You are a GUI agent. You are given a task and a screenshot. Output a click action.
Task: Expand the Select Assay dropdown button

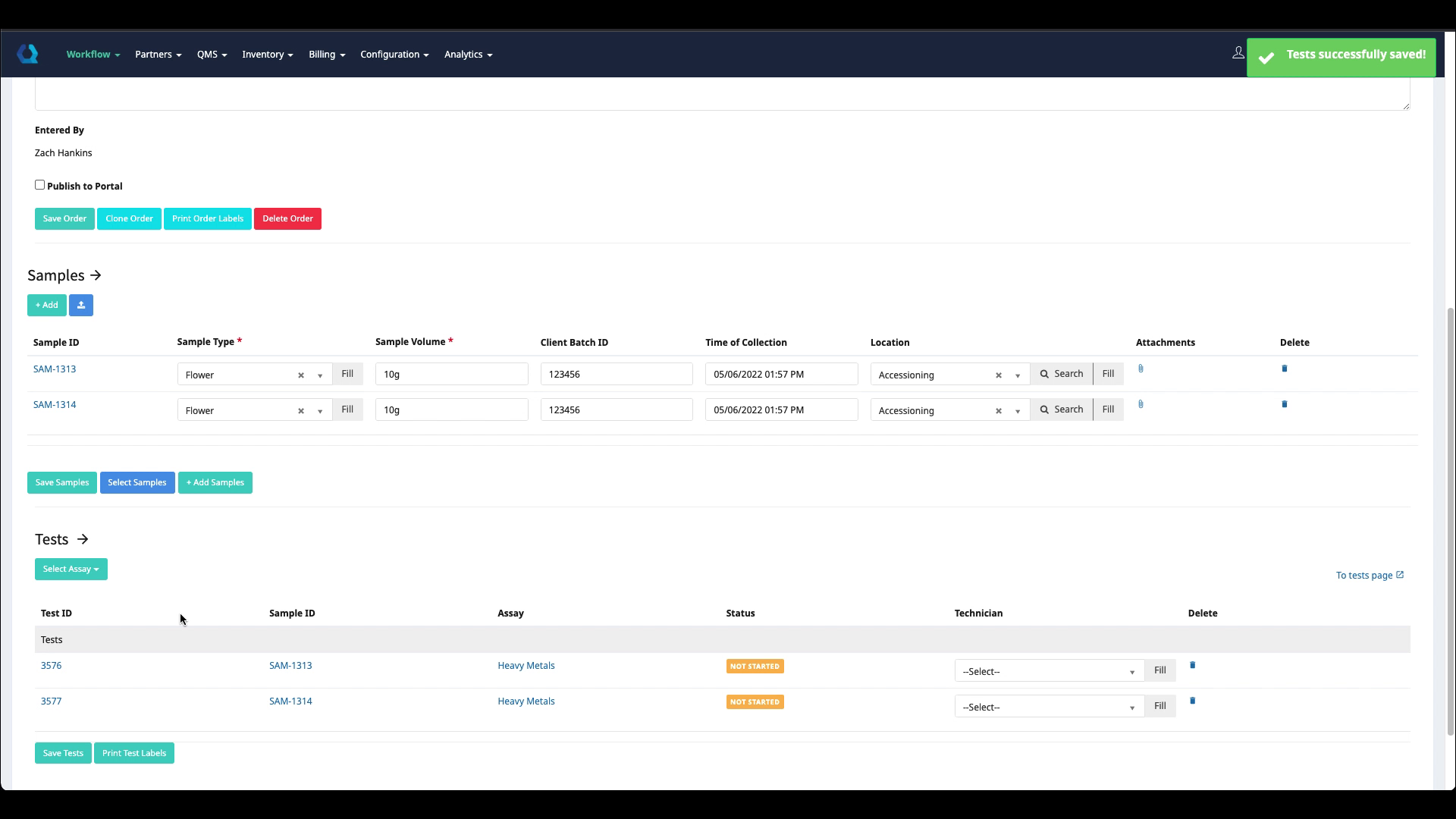tap(71, 570)
